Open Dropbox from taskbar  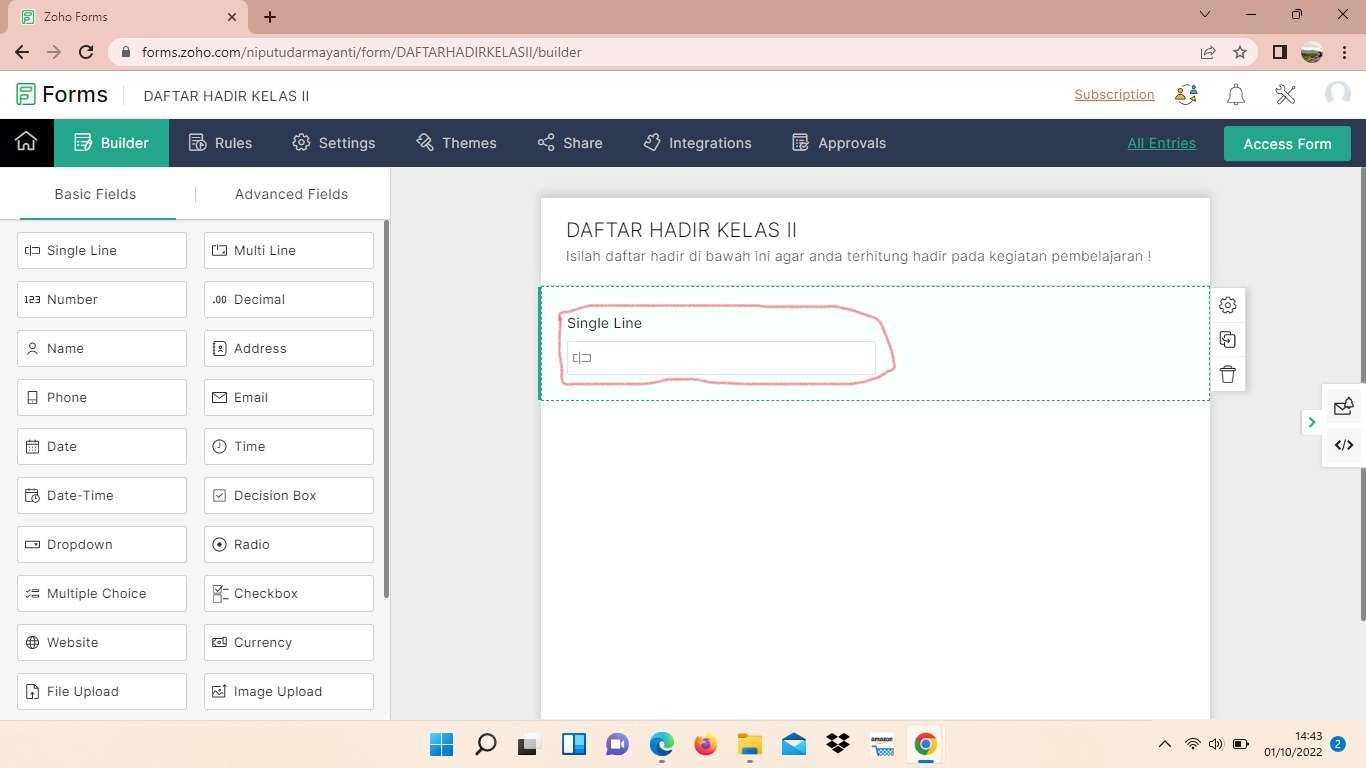(837, 744)
